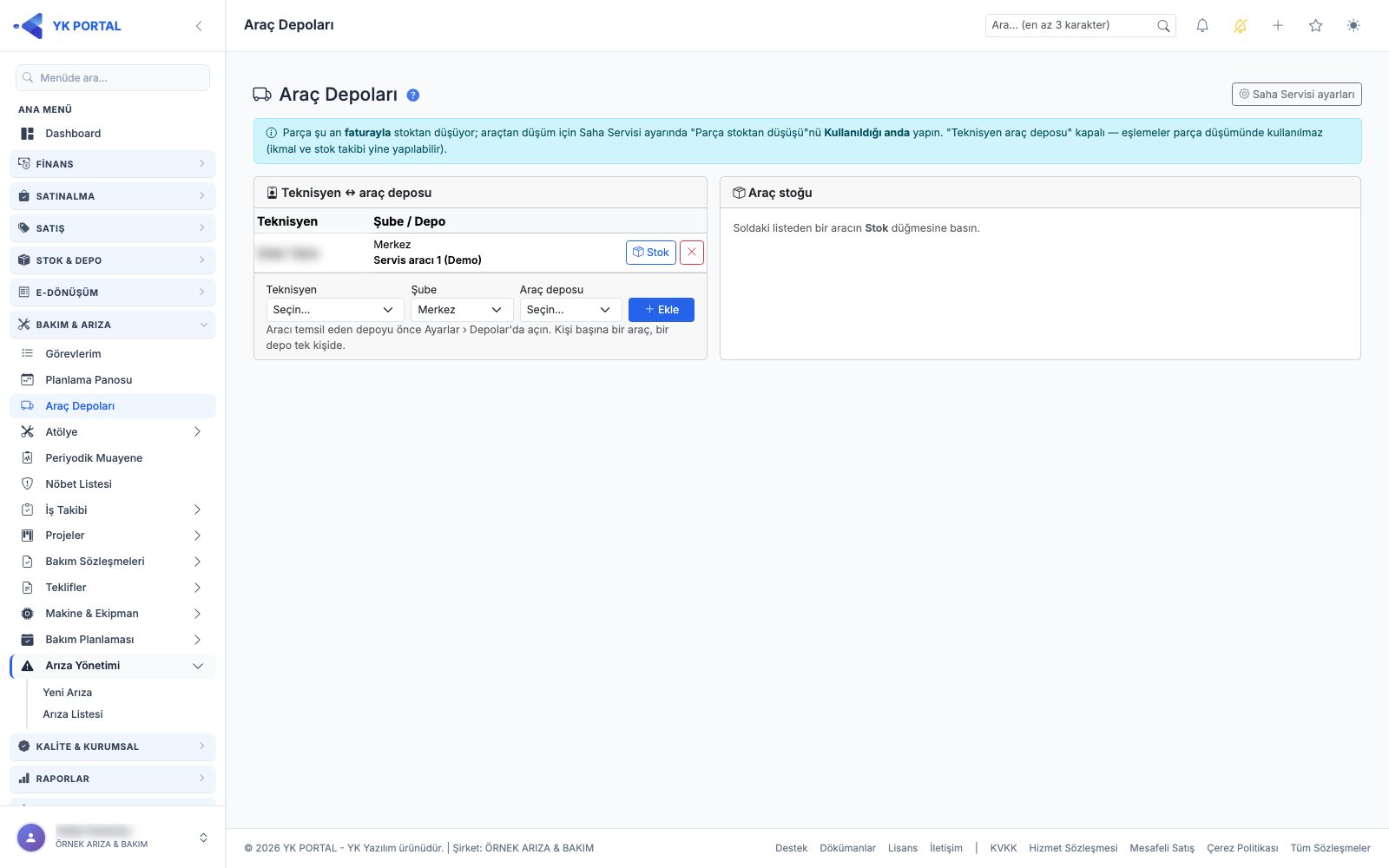
Task: Expand the RAPORLAR section
Action: click(x=113, y=779)
